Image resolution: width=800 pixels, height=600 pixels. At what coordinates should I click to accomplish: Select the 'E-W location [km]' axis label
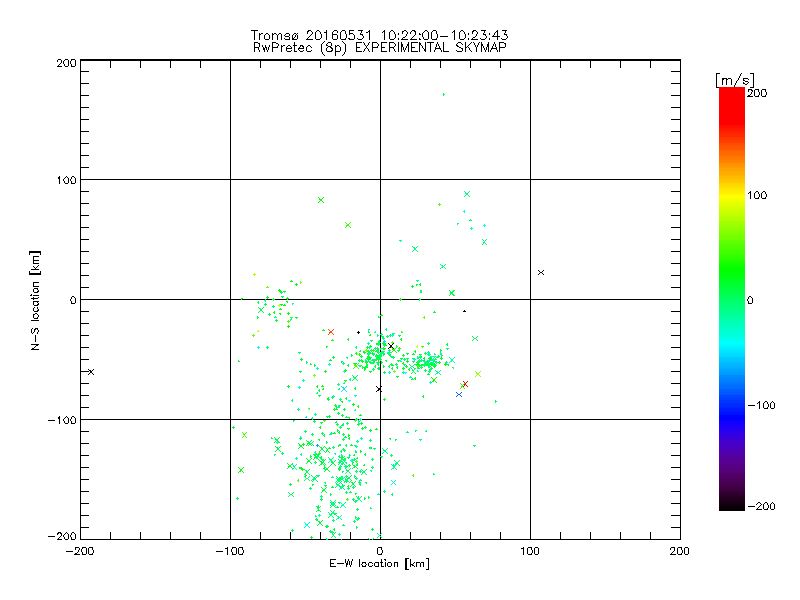(379, 563)
